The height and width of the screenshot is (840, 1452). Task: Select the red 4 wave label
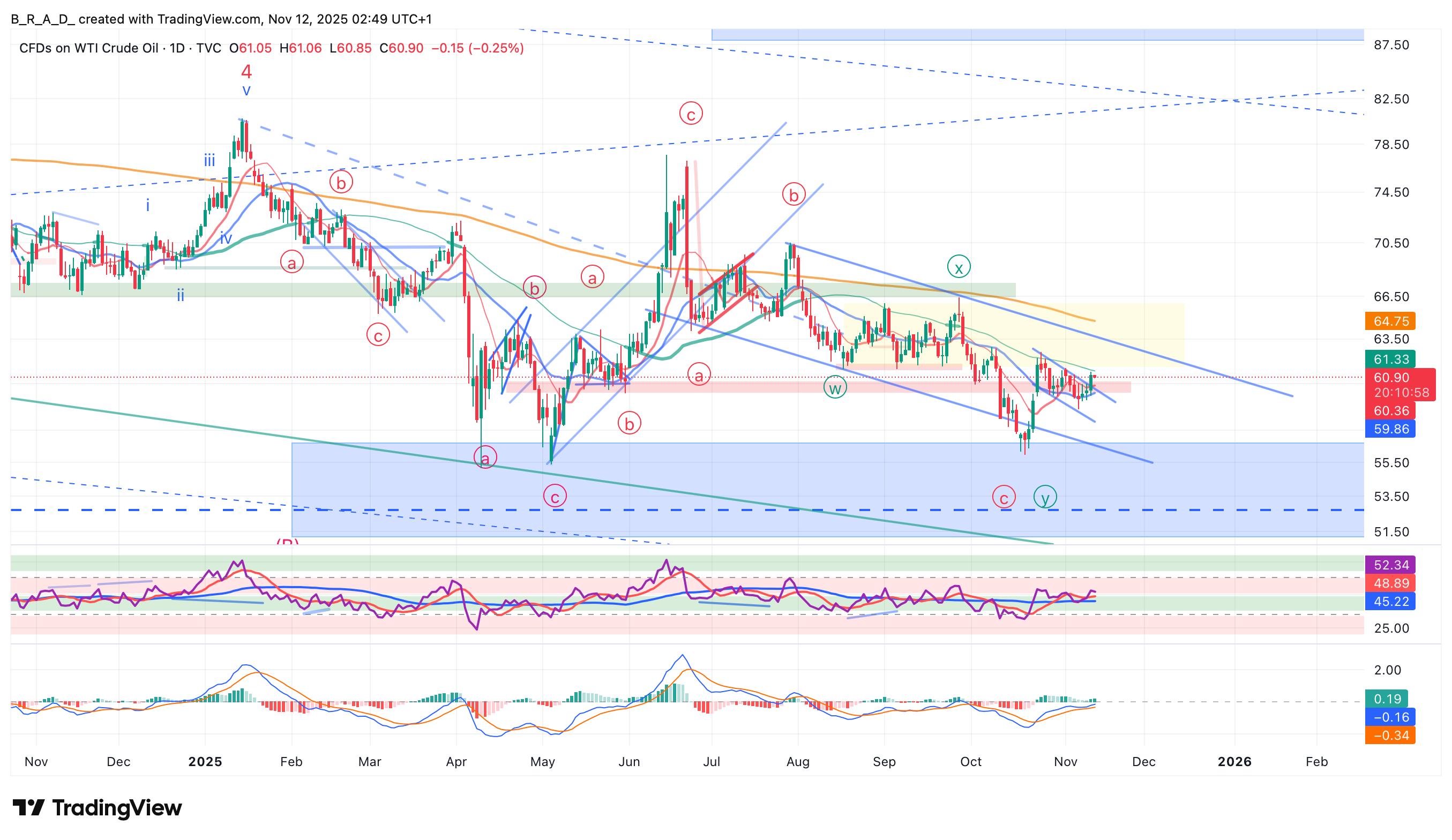(x=246, y=71)
